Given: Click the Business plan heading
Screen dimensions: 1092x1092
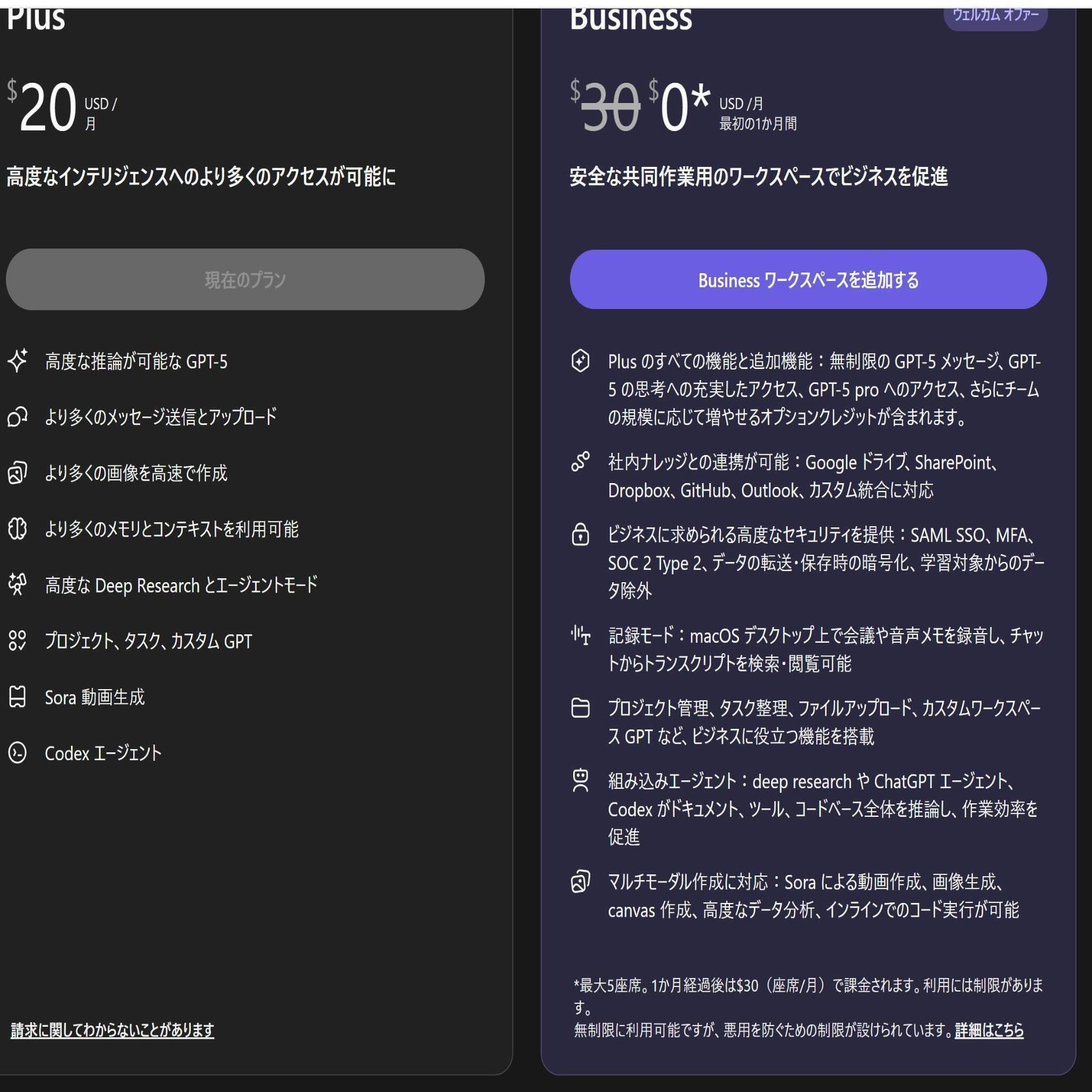Looking at the screenshot, I should (x=630, y=18).
